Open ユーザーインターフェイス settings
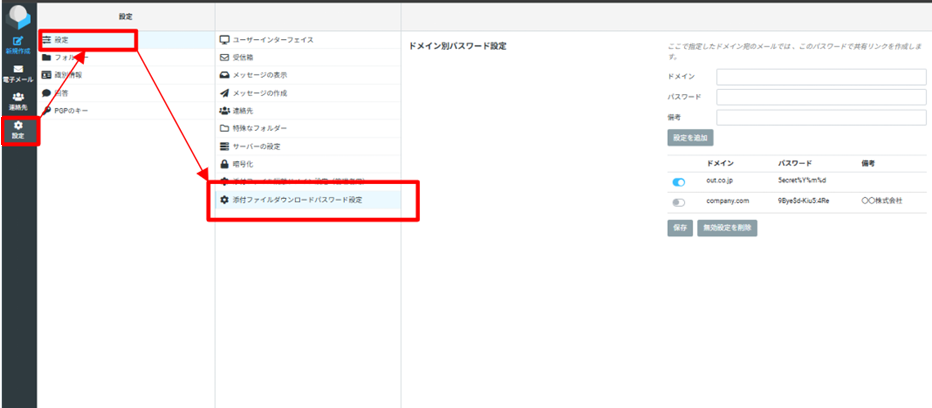This screenshot has height=408, width=932. pyautogui.click(x=308, y=40)
